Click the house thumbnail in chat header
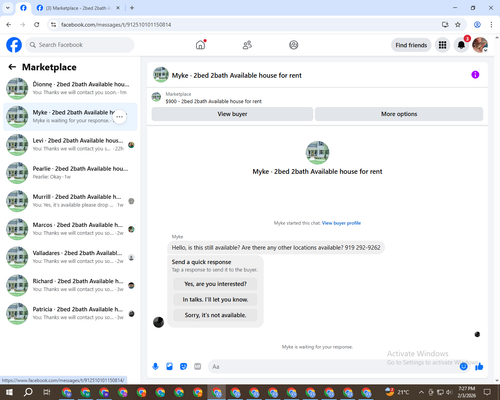Viewport: 500px width, 400px height. point(161,75)
